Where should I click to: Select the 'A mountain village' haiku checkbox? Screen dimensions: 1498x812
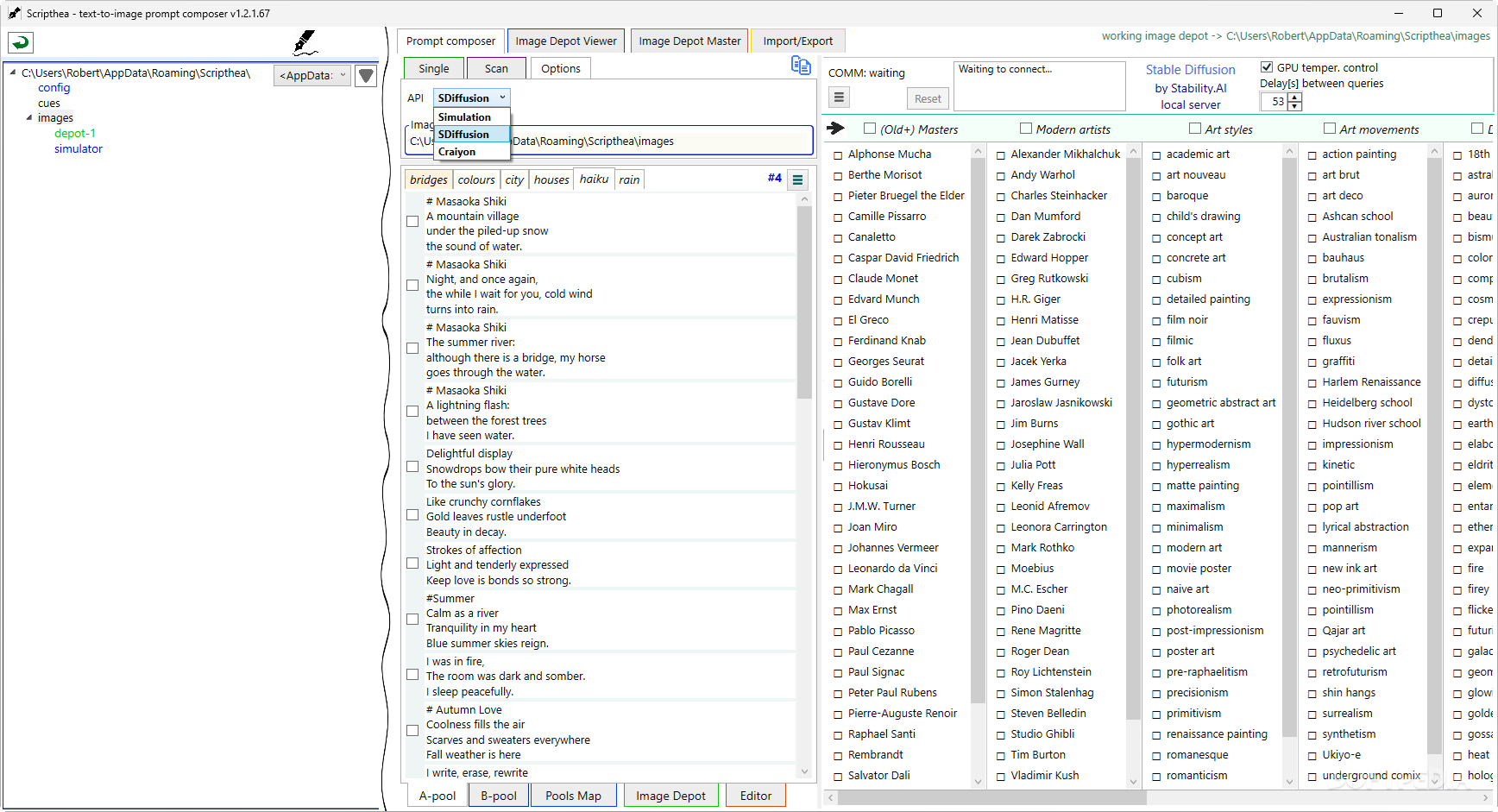412,222
